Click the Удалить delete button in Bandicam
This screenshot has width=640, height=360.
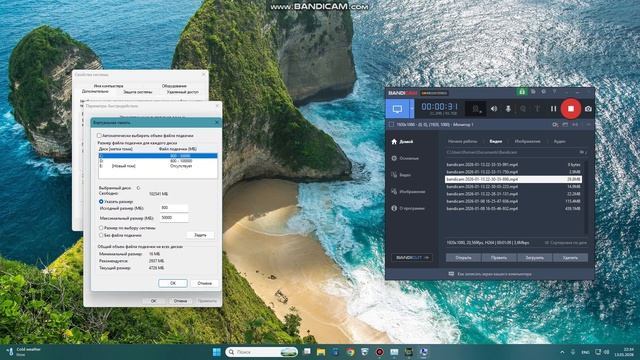coord(570,258)
